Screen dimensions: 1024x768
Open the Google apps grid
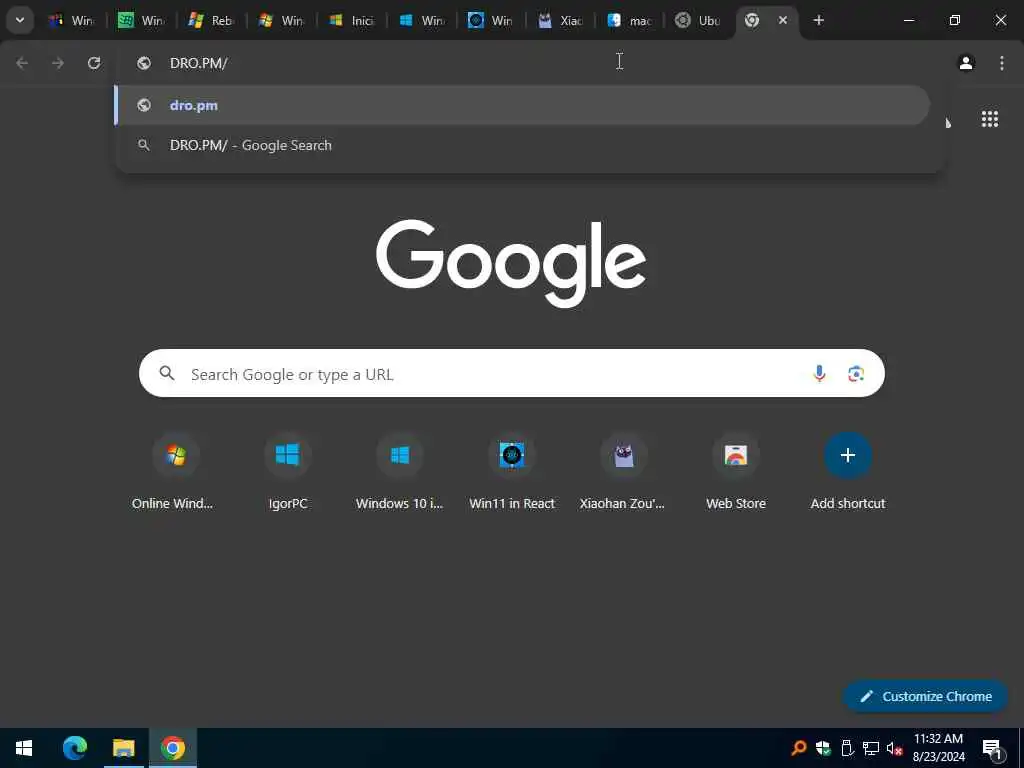point(989,119)
